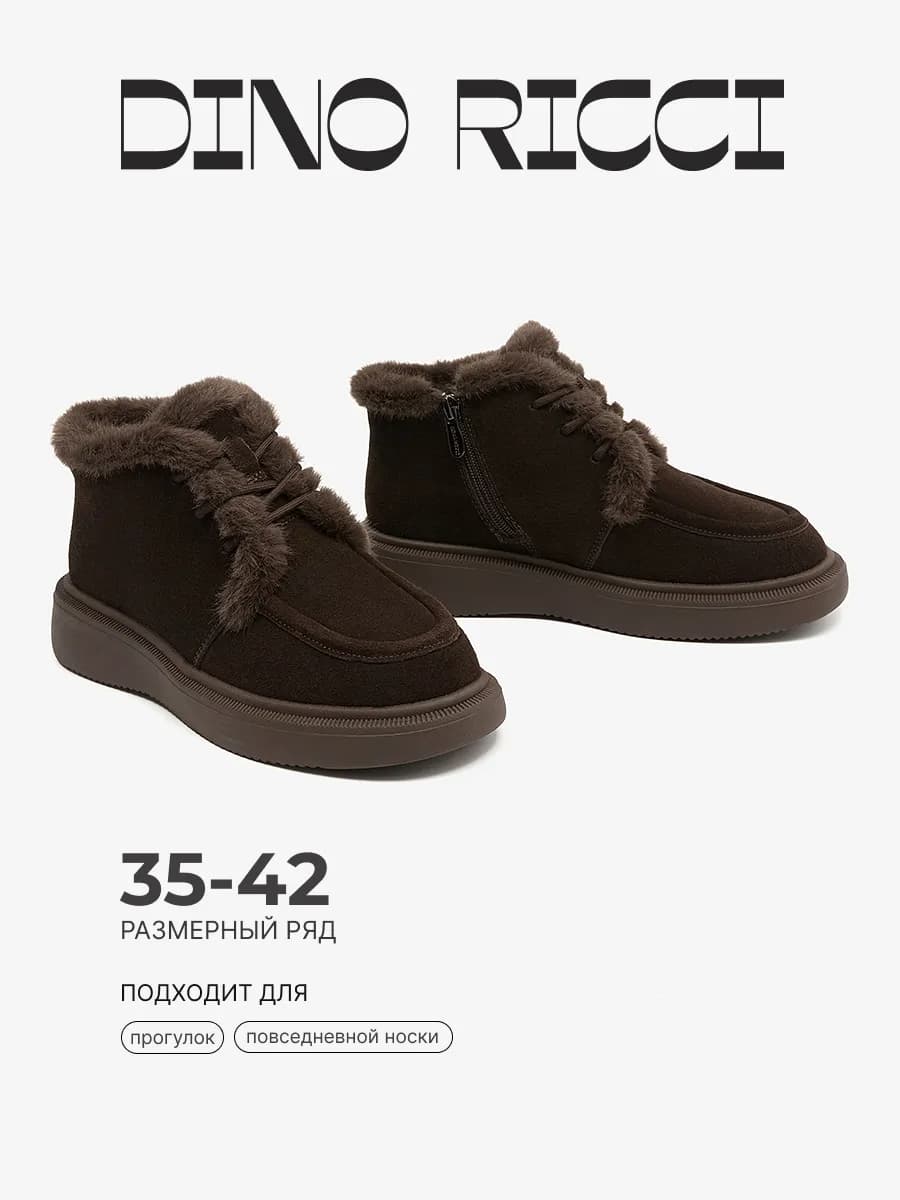Click the side zipper track of right shoe
Image resolution: width=900 pixels, height=1200 pixels.
[x=485, y=468]
